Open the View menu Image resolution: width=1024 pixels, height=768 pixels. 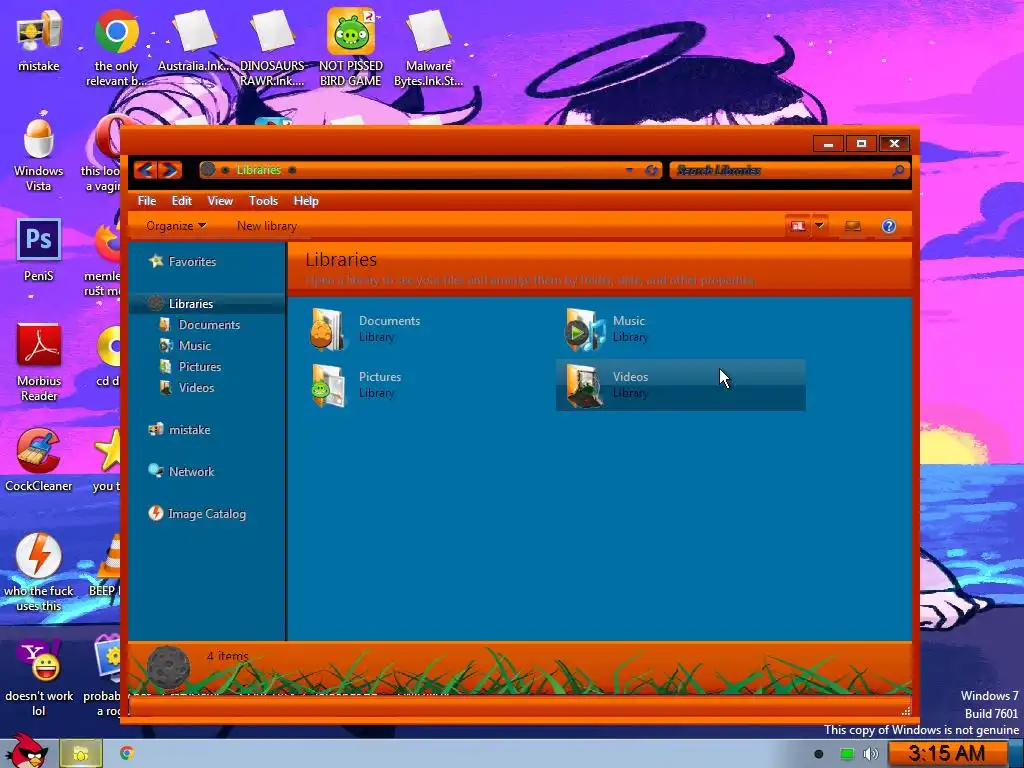click(220, 201)
